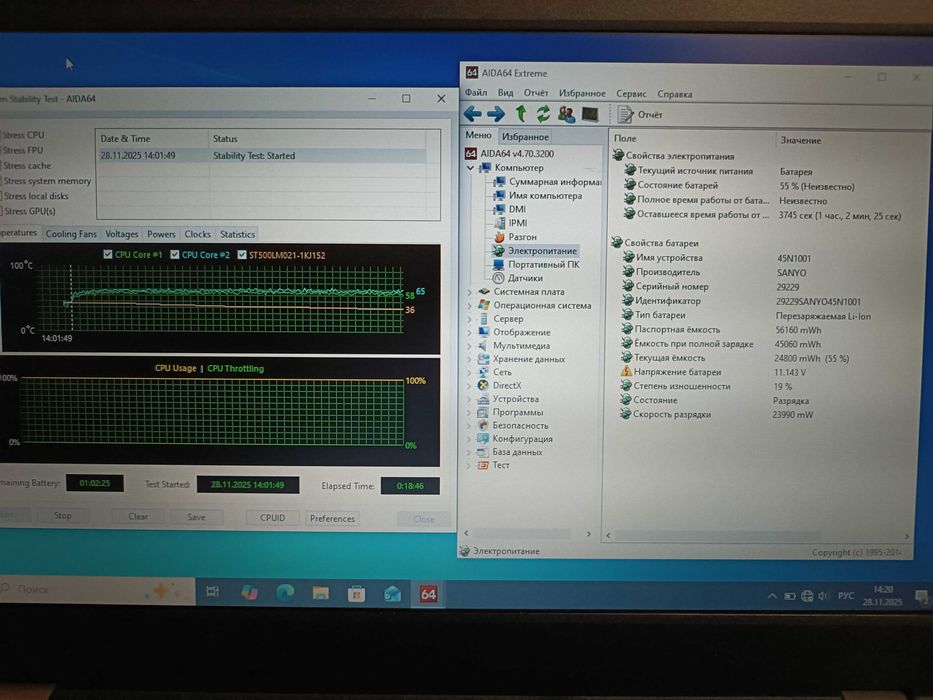
Task: Click the Безопасность icon in tree
Action: click(x=483, y=425)
